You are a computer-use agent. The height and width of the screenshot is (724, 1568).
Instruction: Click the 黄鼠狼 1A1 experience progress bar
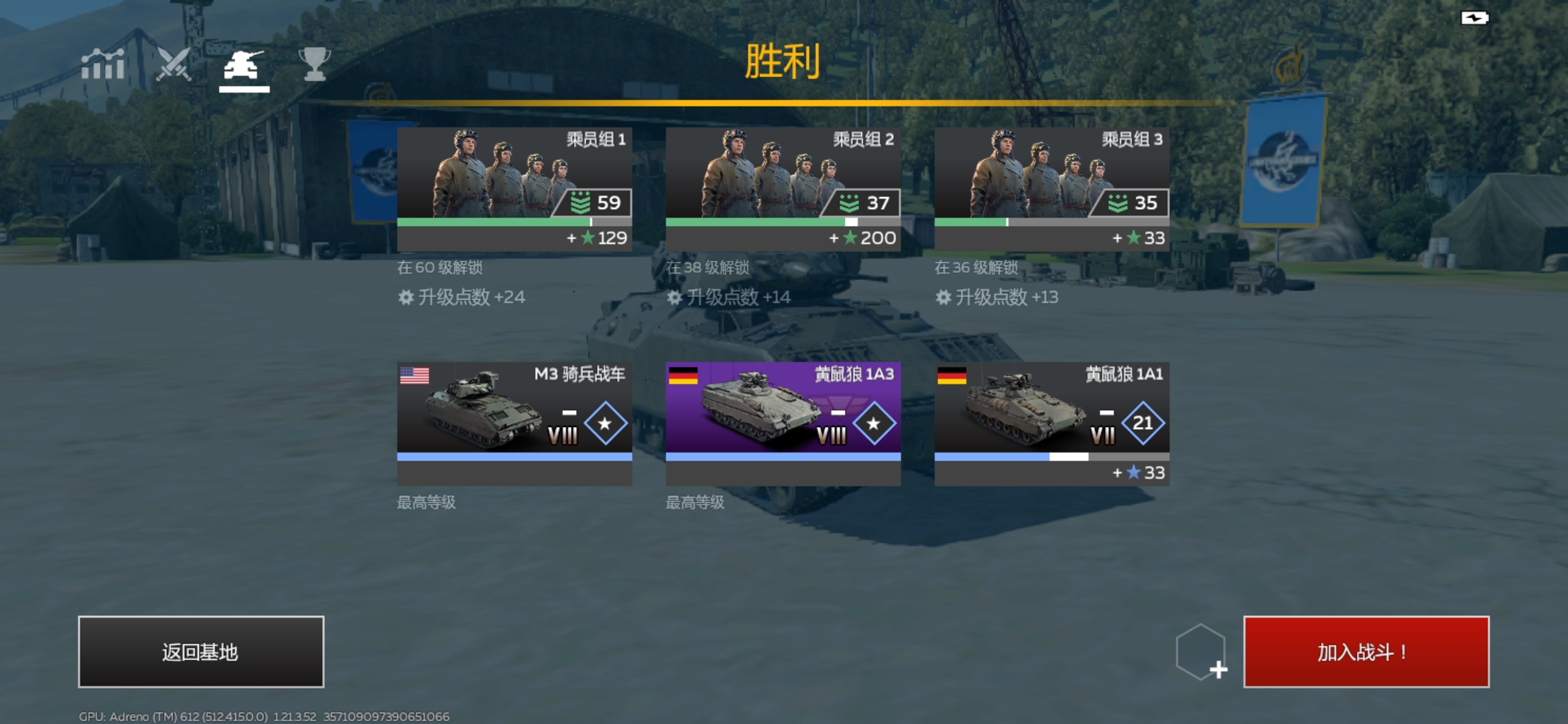click(1052, 457)
